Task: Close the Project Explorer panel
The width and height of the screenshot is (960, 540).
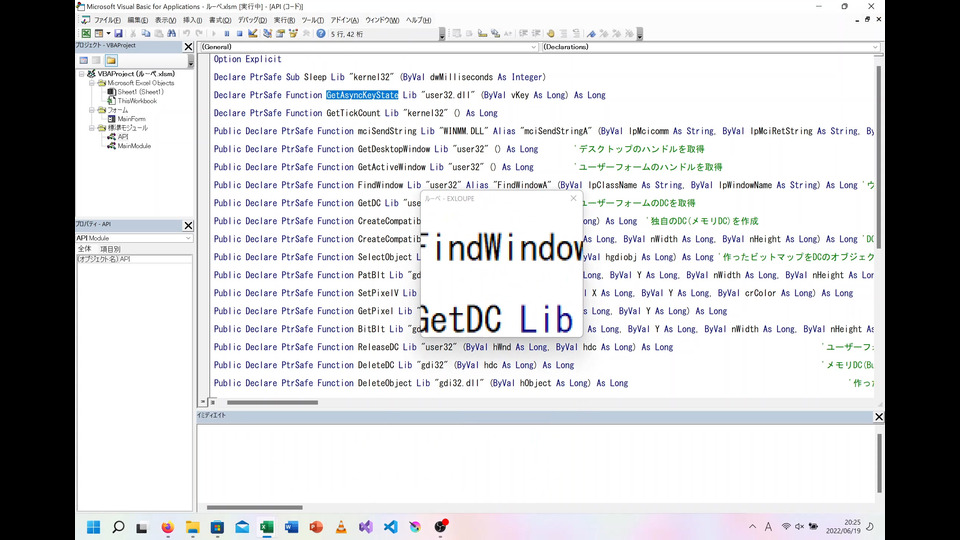Action: (188, 47)
